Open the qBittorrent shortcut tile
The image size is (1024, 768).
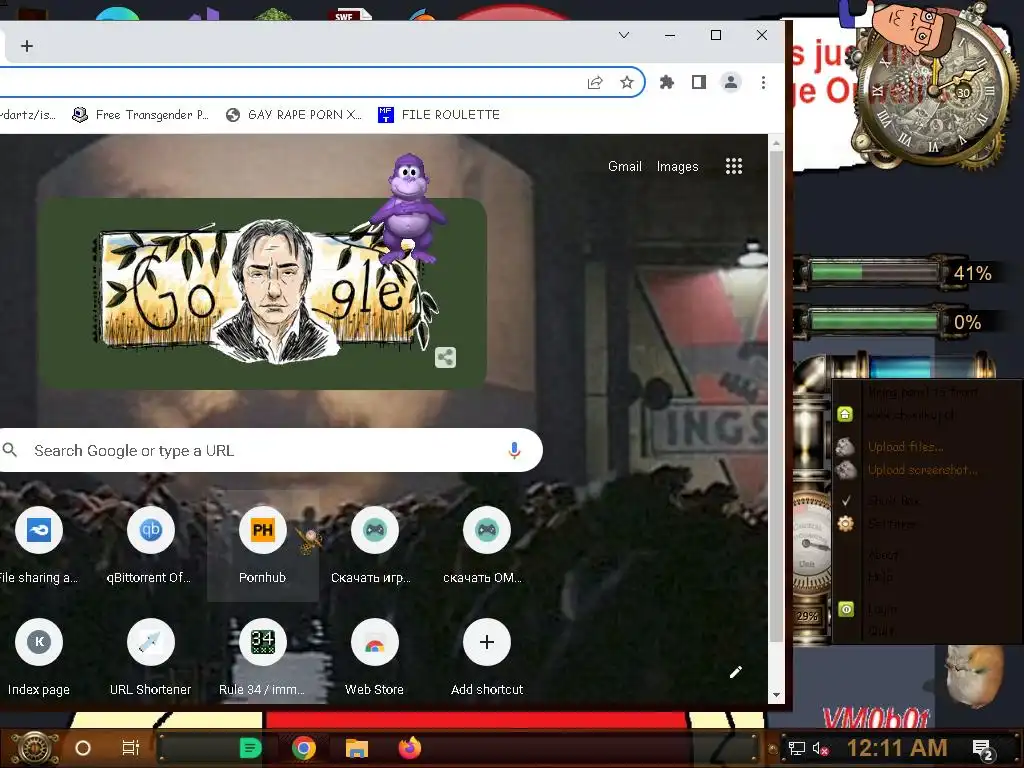point(150,547)
